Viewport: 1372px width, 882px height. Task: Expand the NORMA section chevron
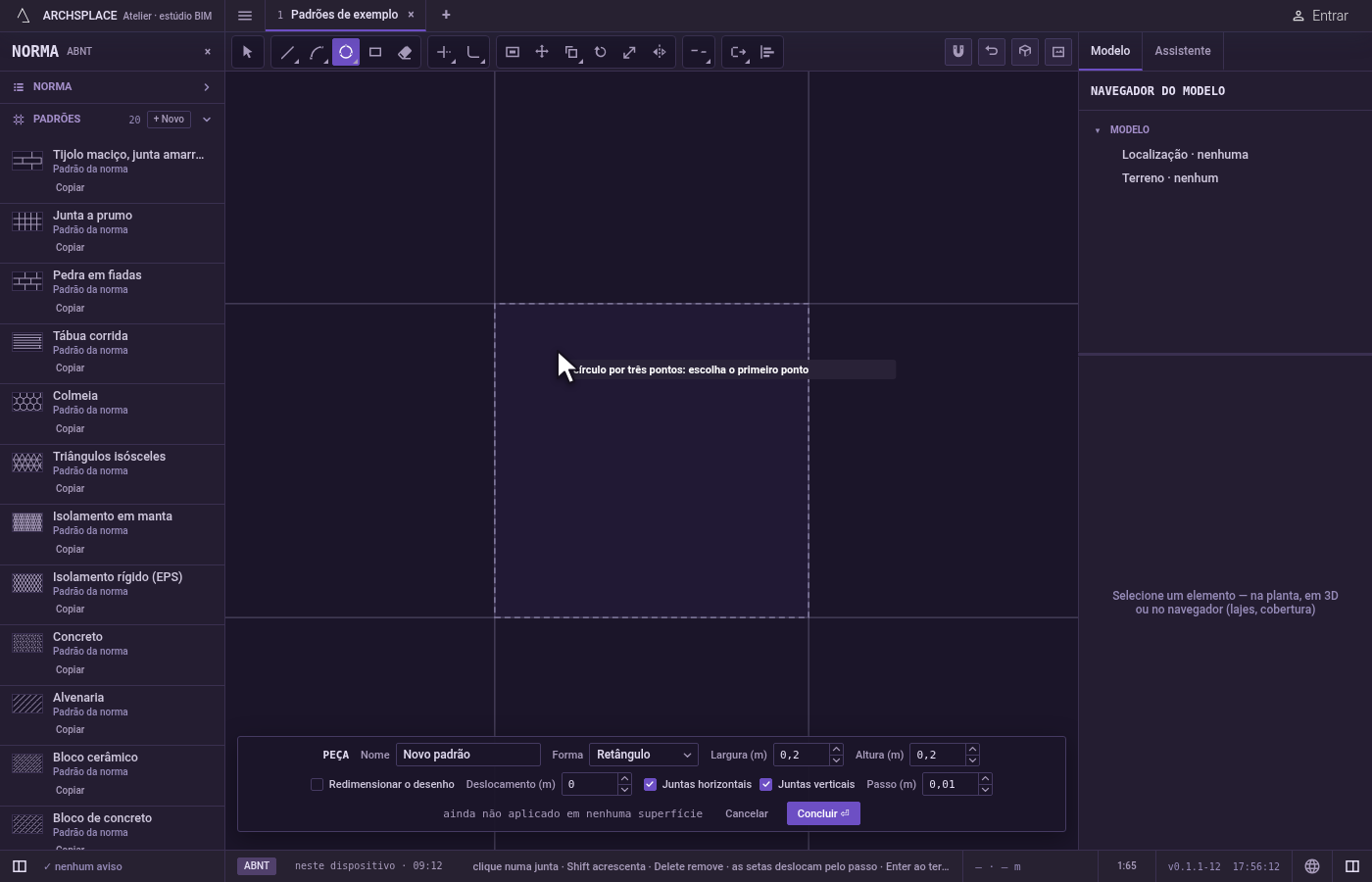click(x=207, y=87)
